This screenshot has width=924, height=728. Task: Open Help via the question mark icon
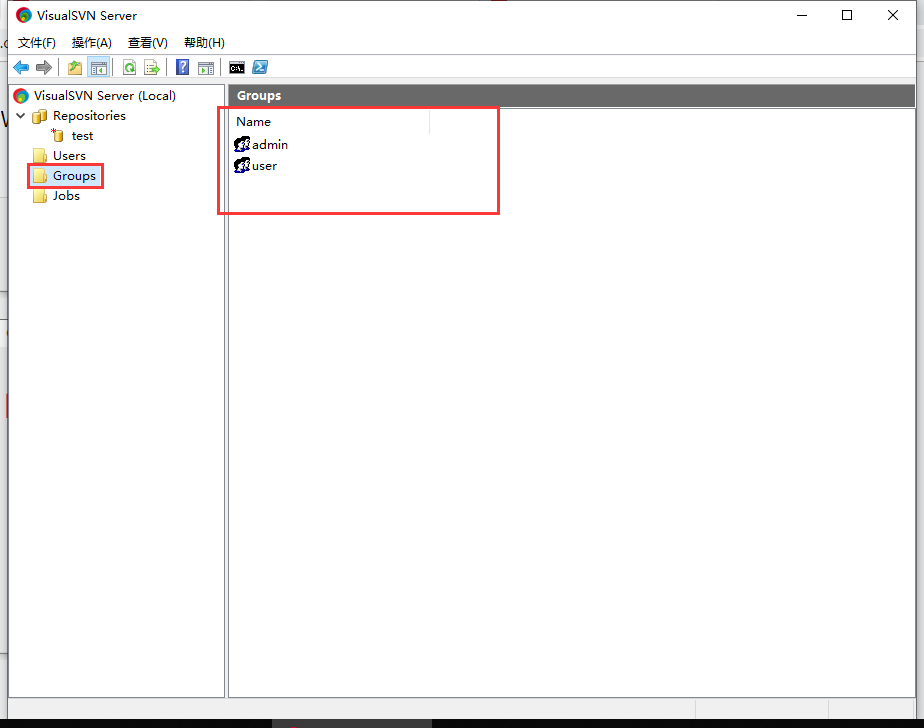point(183,67)
